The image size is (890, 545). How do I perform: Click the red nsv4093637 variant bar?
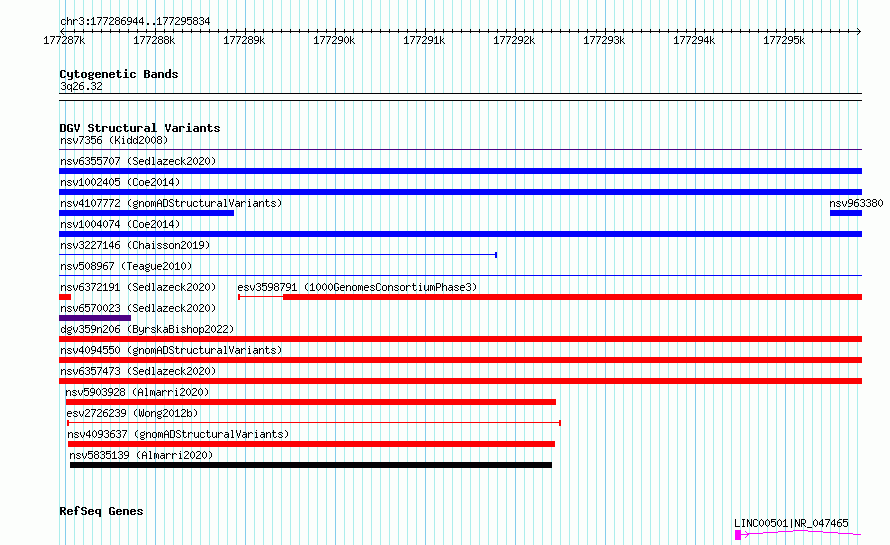point(311,444)
